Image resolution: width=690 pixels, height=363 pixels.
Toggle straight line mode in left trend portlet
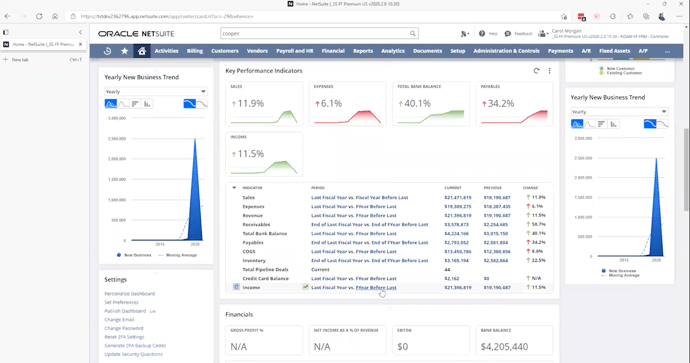tap(202, 104)
